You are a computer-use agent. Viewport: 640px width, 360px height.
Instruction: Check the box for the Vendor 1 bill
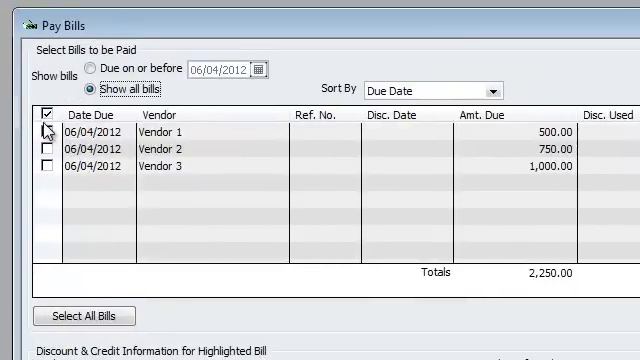[47, 131]
